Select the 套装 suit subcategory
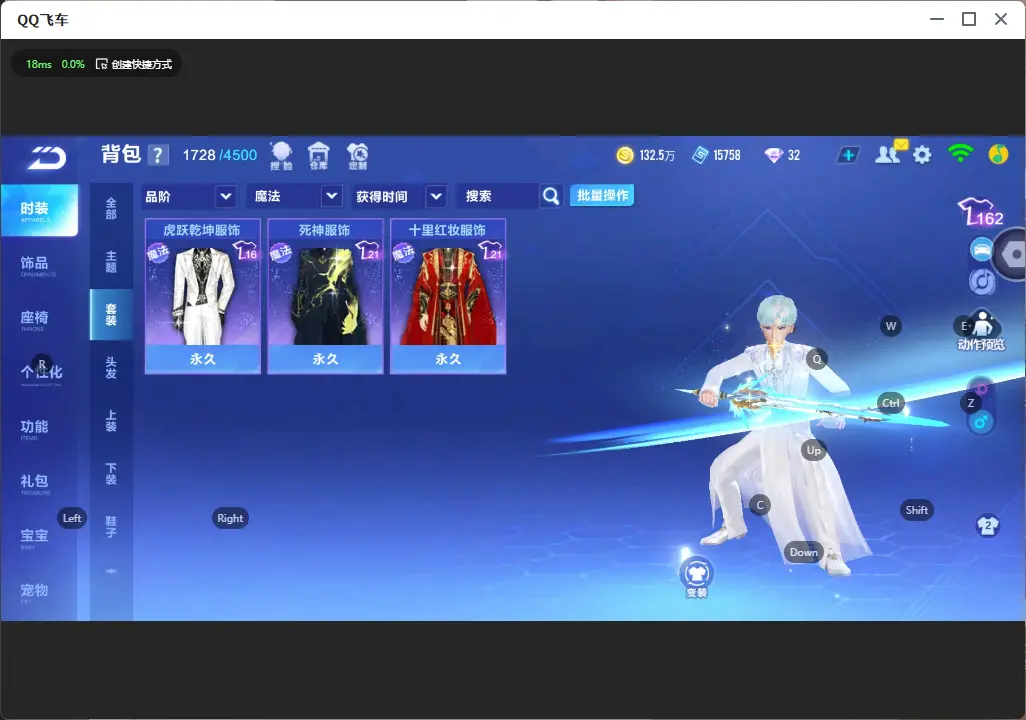Viewport: 1026px width, 720px height. pyautogui.click(x=111, y=315)
